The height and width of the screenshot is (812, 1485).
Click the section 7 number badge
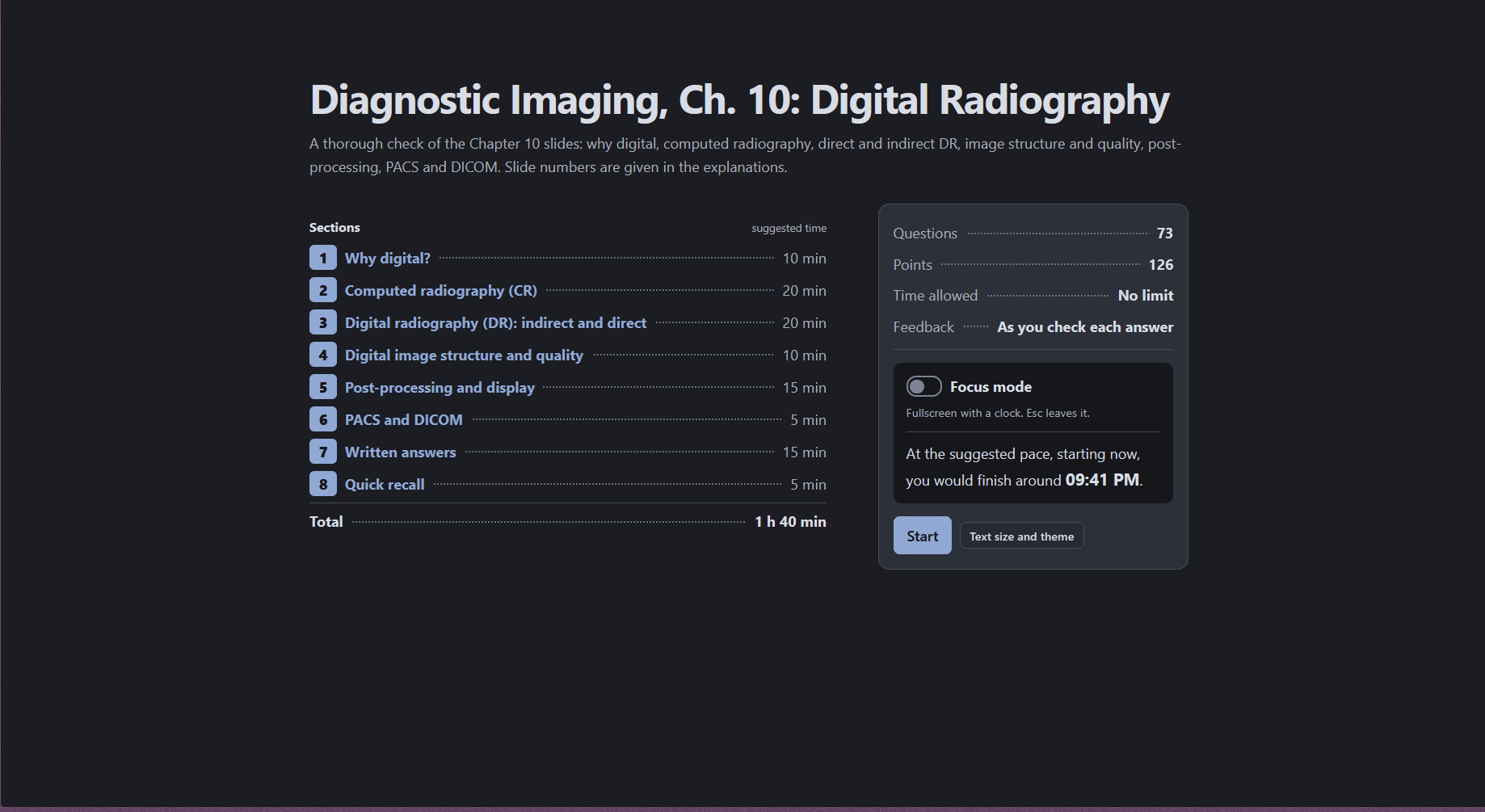323,452
